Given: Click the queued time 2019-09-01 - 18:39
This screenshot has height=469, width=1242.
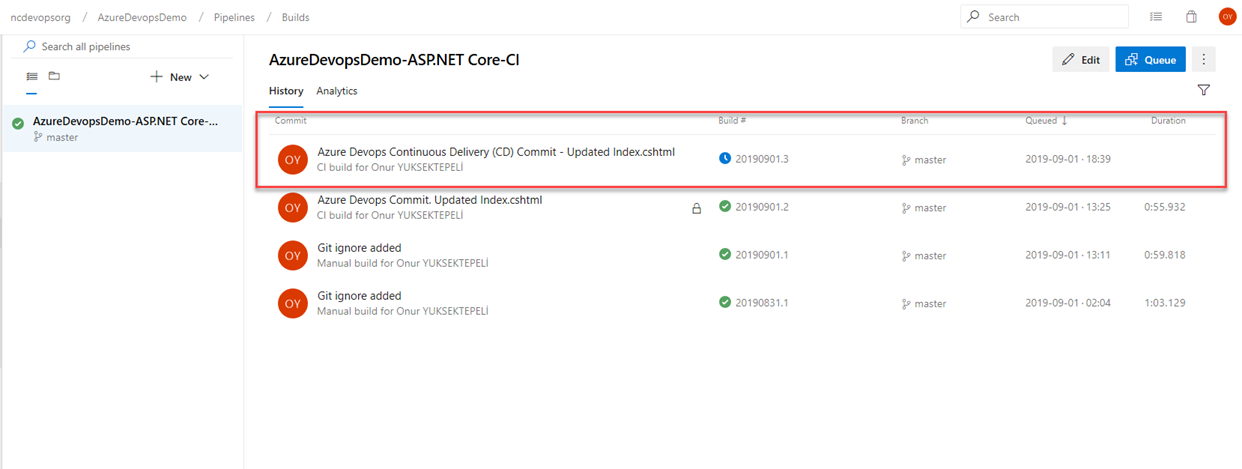Looking at the screenshot, I should (1068, 159).
